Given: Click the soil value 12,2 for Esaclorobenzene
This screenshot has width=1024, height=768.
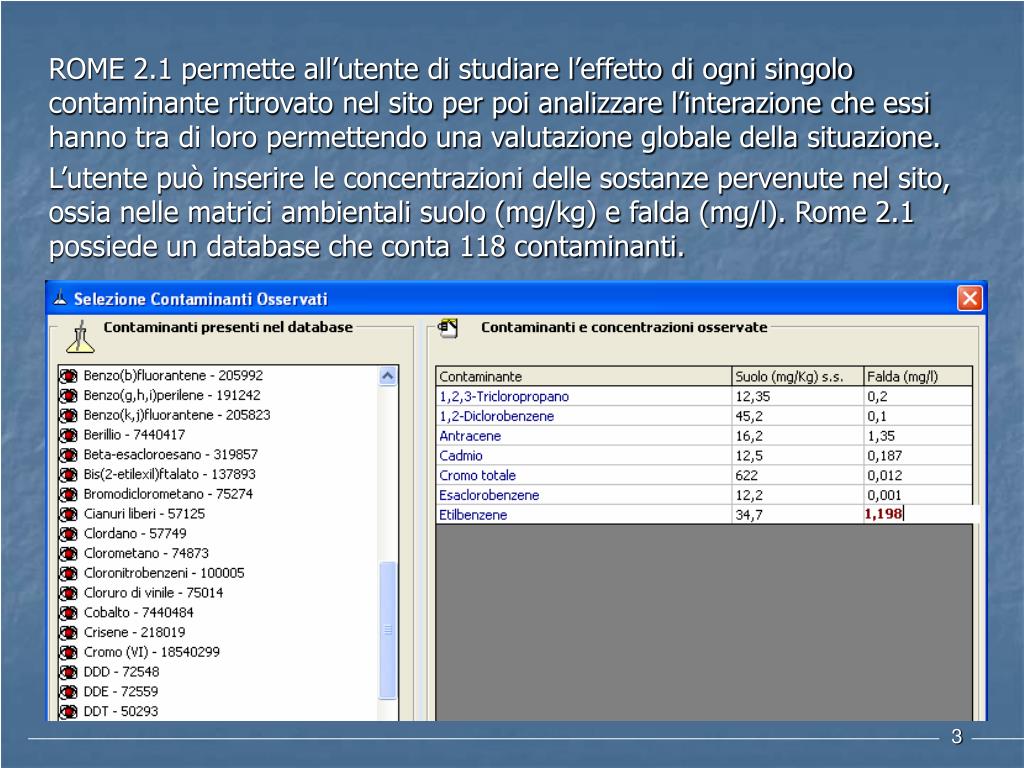Looking at the screenshot, I should pos(749,495).
